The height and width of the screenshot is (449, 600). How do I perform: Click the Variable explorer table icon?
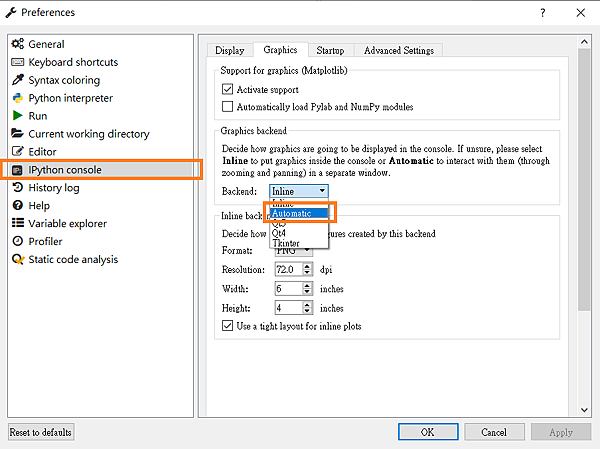18,223
